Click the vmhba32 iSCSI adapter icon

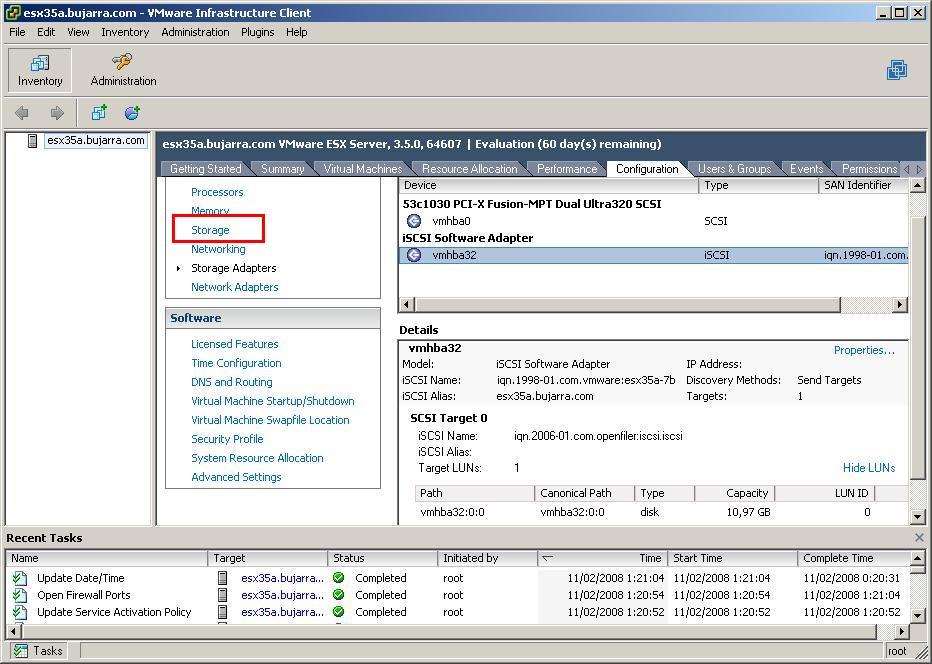[414, 255]
